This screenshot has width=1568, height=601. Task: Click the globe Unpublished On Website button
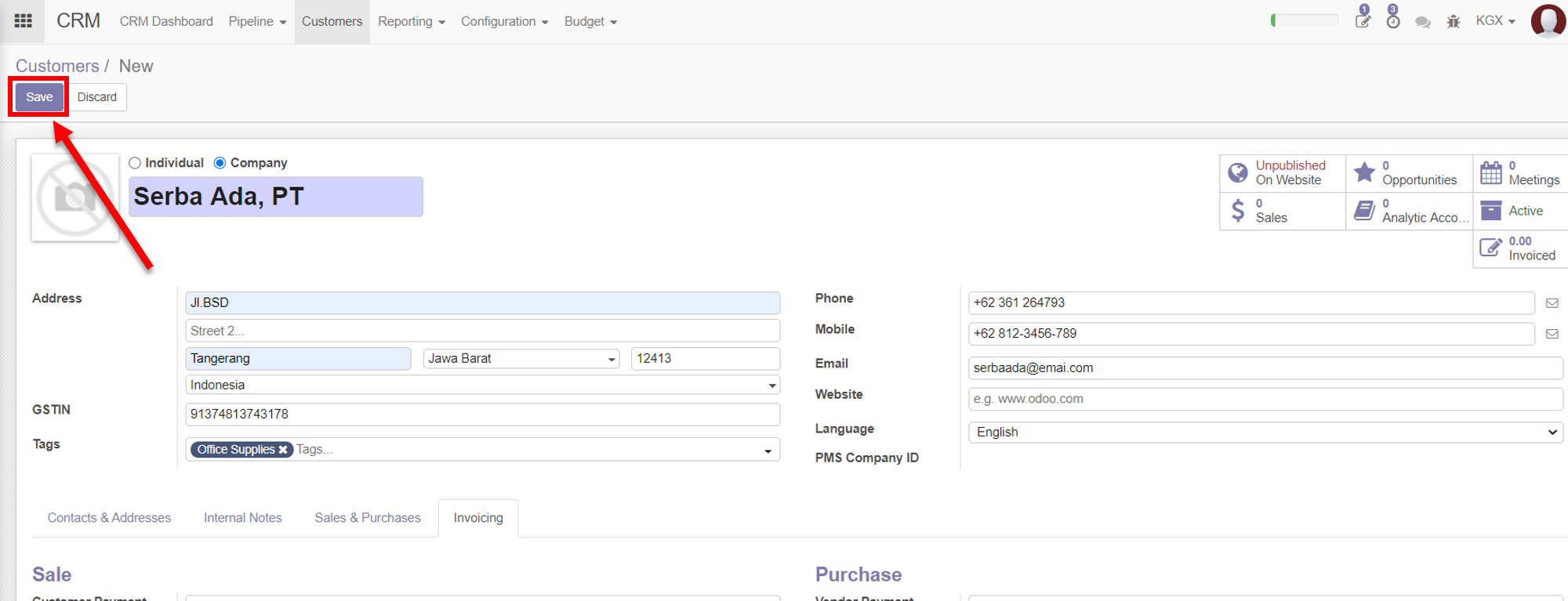click(x=1283, y=173)
